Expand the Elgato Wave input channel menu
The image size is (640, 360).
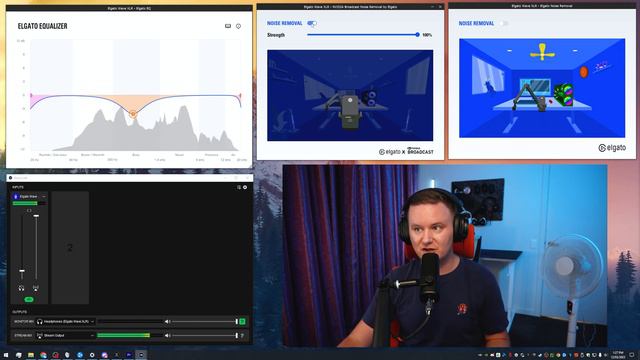[x=44, y=197]
